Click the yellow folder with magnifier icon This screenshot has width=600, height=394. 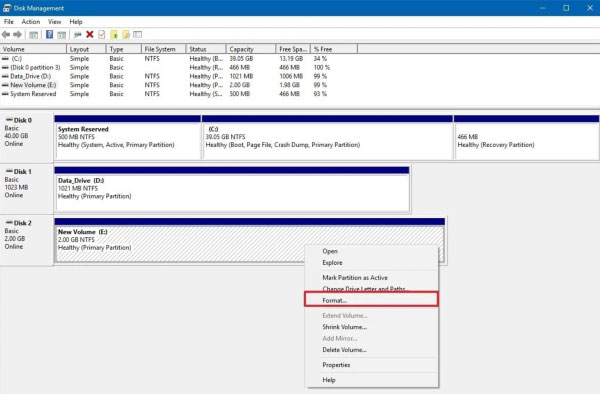pos(126,34)
